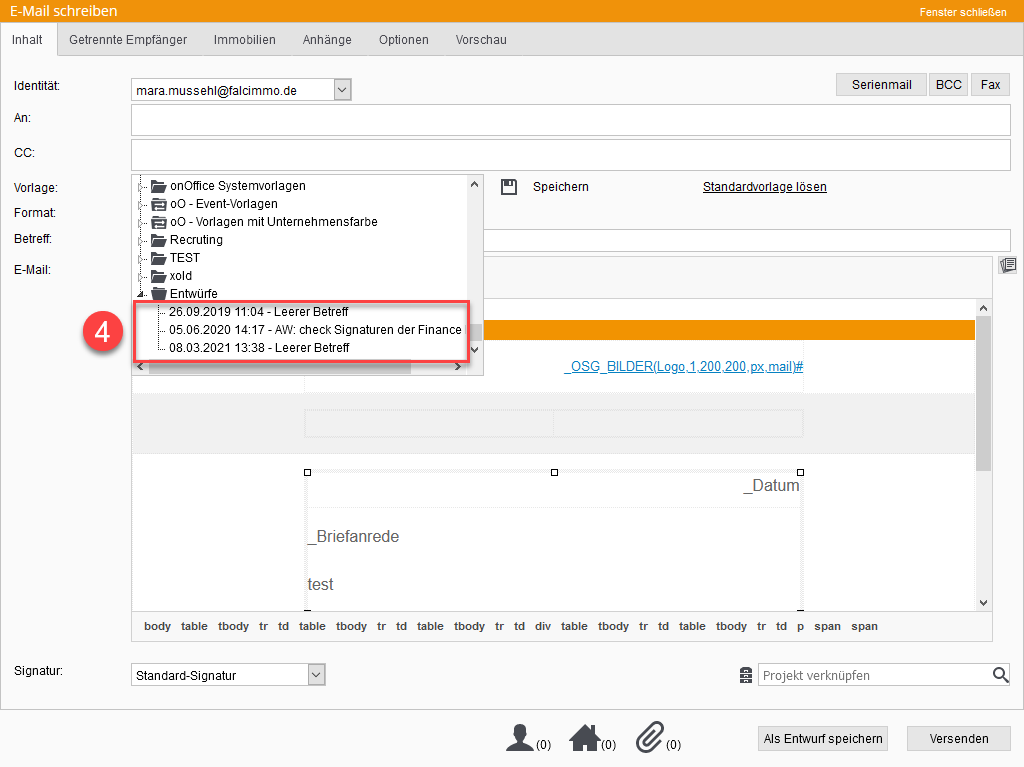Image resolution: width=1024 pixels, height=767 pixels.
Task: Open the Signatur dropdown
Action: click(316, 675)
